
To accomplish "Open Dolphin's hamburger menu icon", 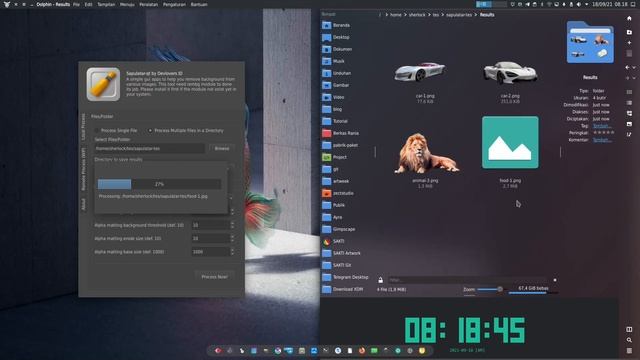I will [629, 351].
